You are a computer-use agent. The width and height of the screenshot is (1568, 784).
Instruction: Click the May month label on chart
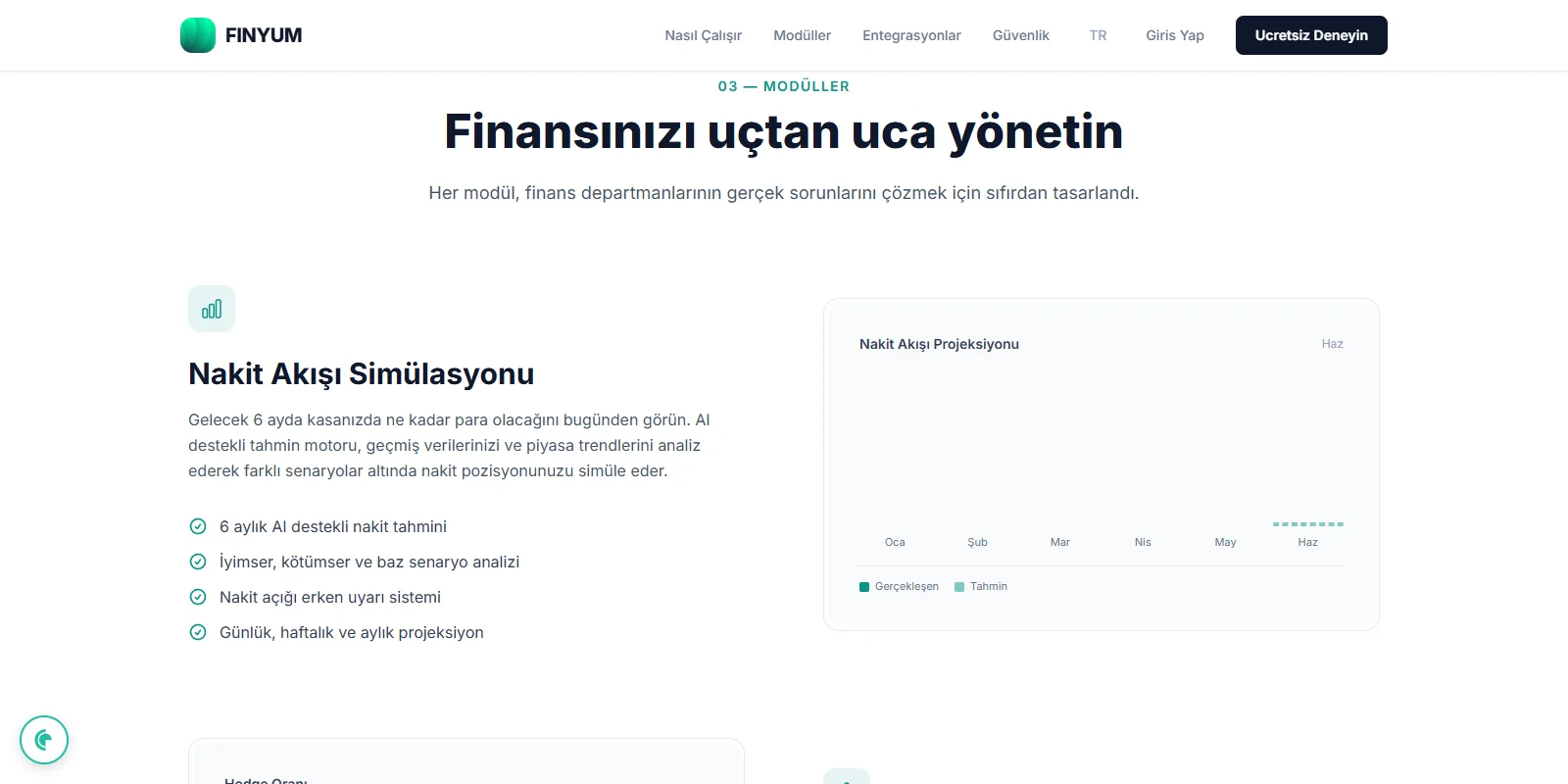[1225, 542]
